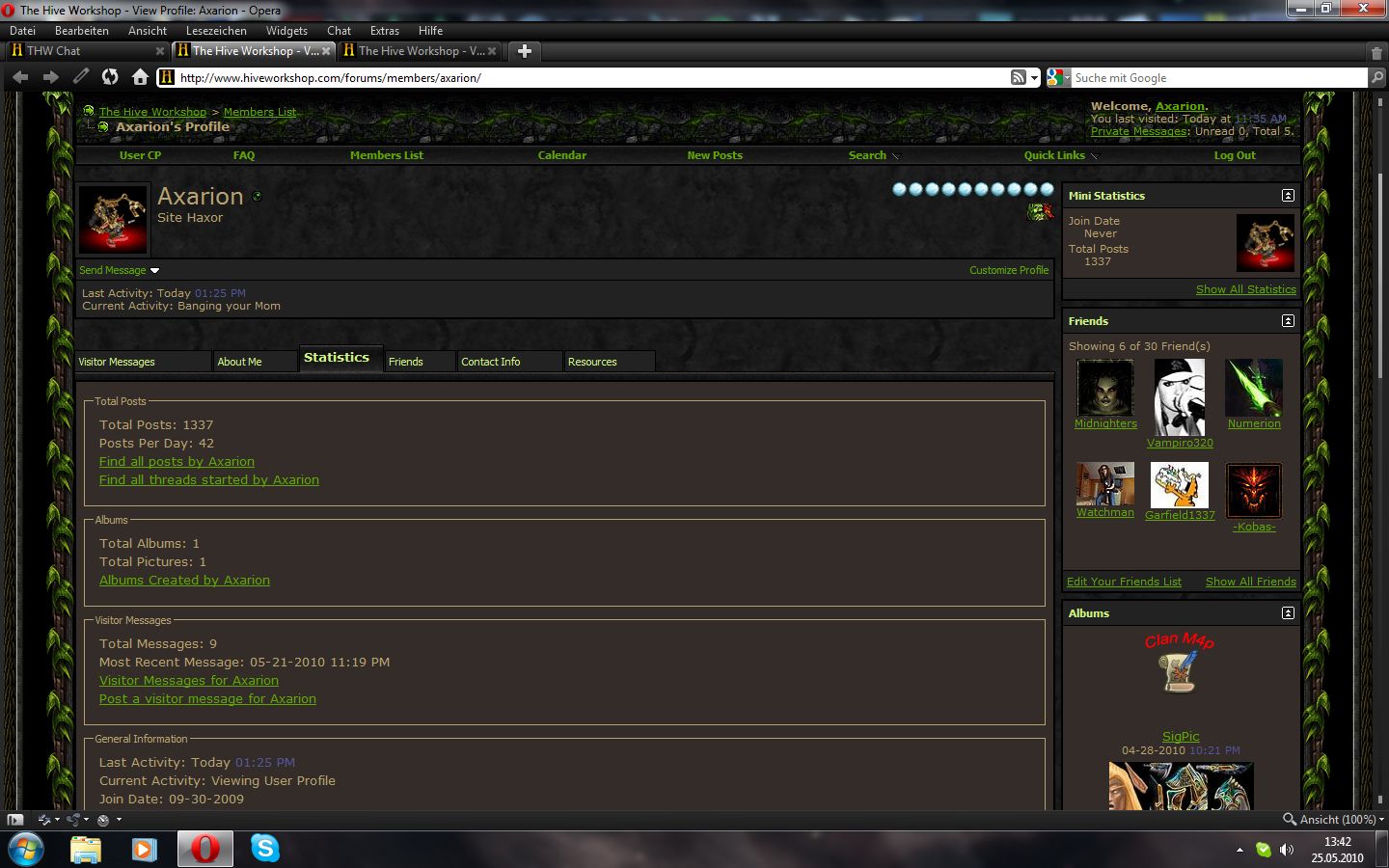Click the Opera taskbar button
1389x868 pixels.
tap(204, 849)
